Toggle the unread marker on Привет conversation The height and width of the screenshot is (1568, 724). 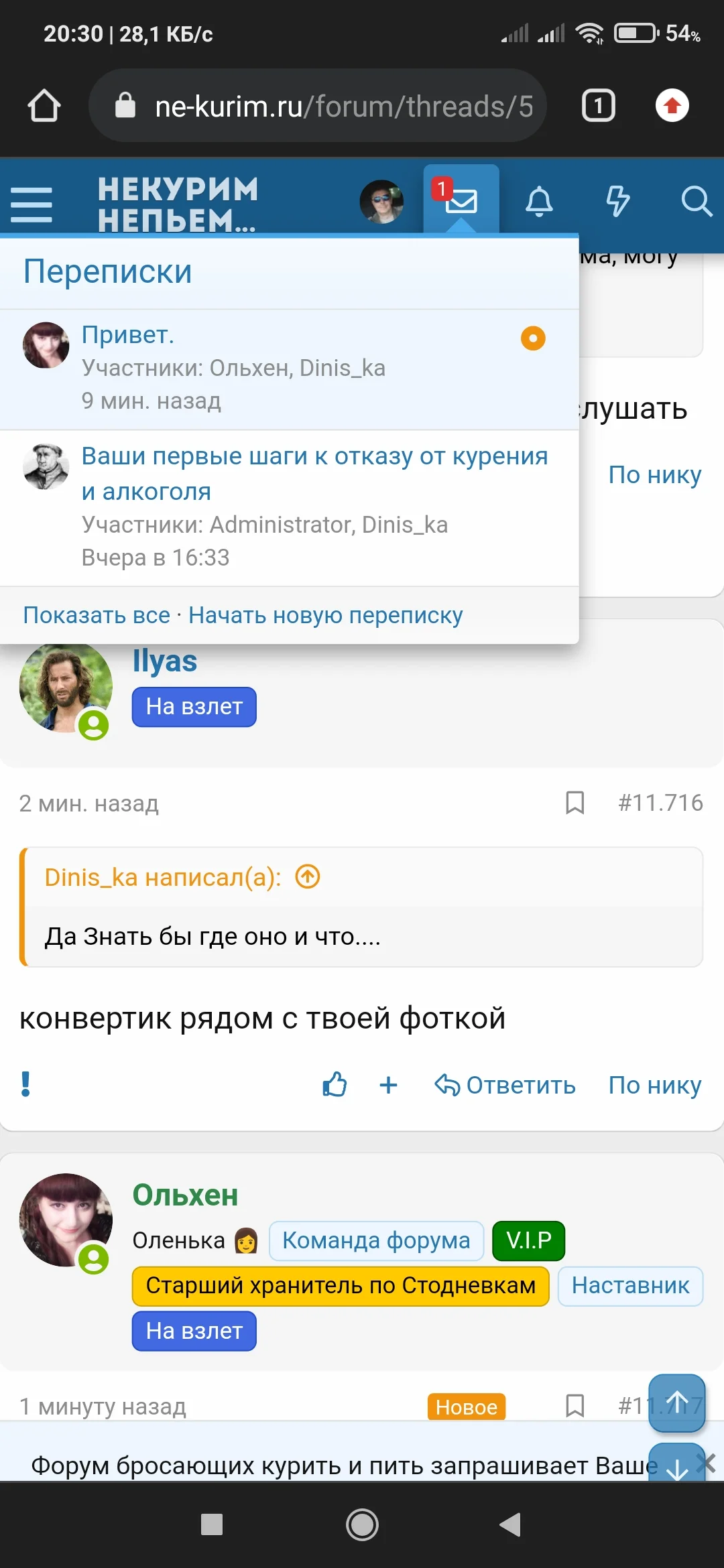coord(533,338)
